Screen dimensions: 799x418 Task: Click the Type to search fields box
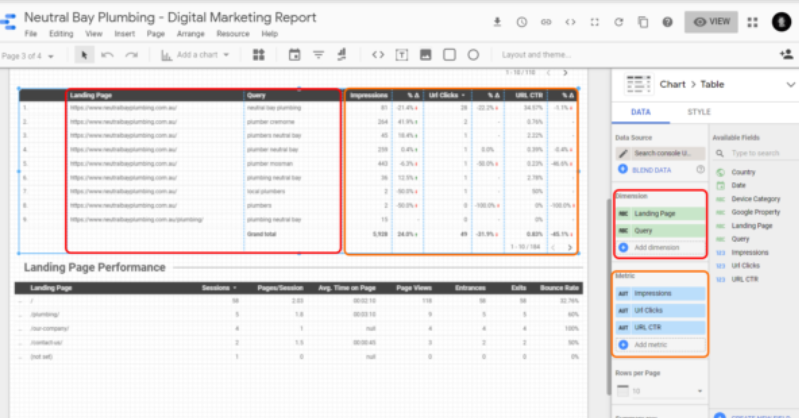point(755,153)
